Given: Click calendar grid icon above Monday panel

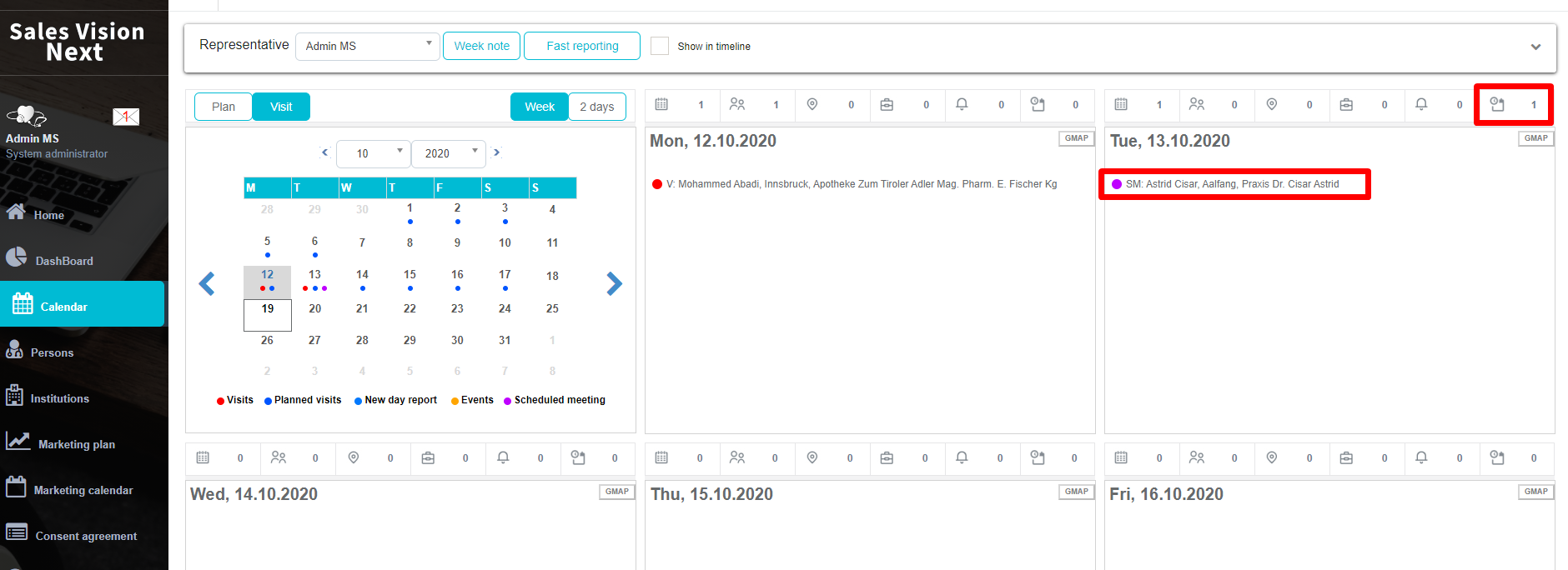Looking at the screenshot, I should coord(661,104).
